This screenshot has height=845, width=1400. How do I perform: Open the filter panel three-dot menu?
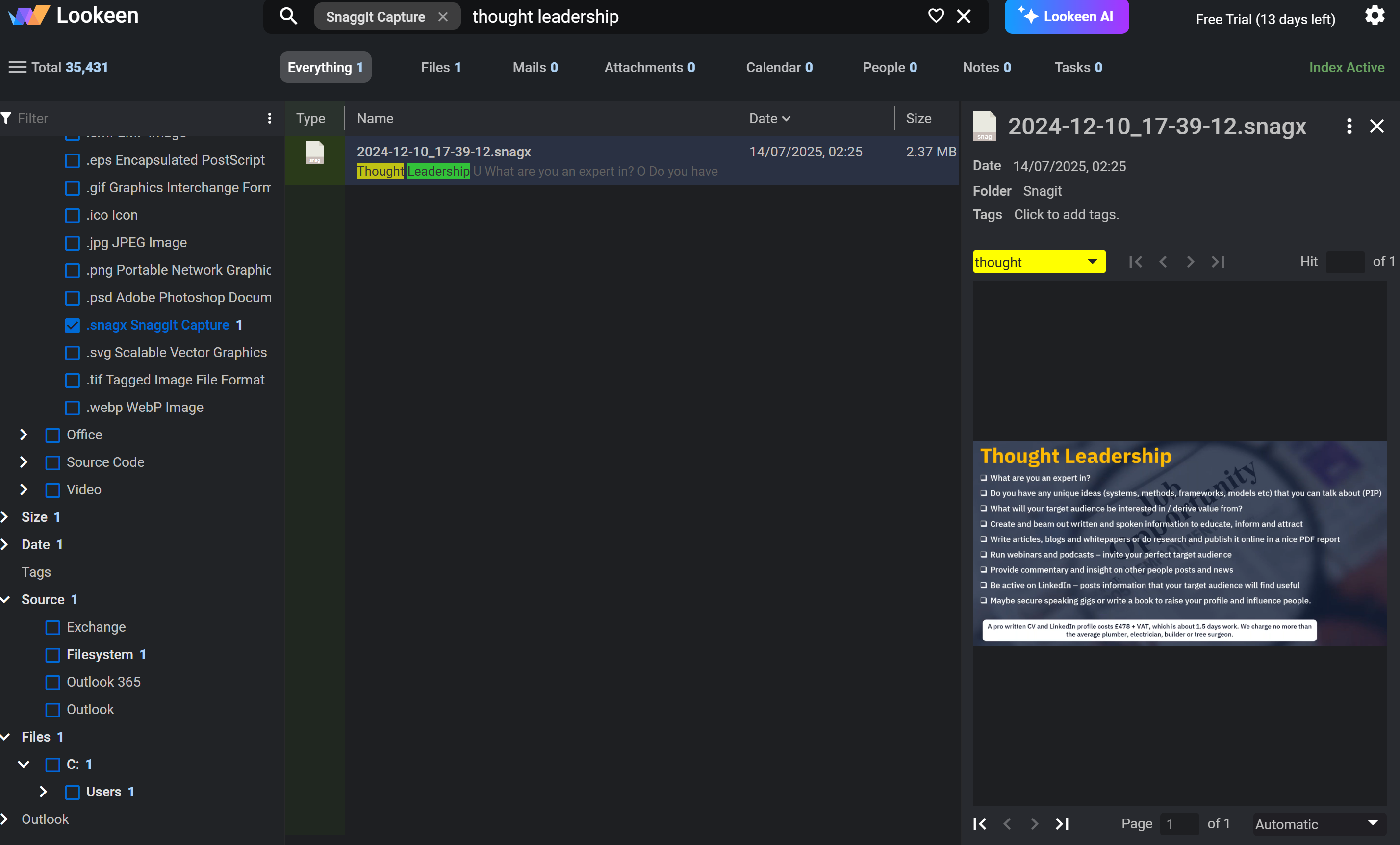(269, 118)
